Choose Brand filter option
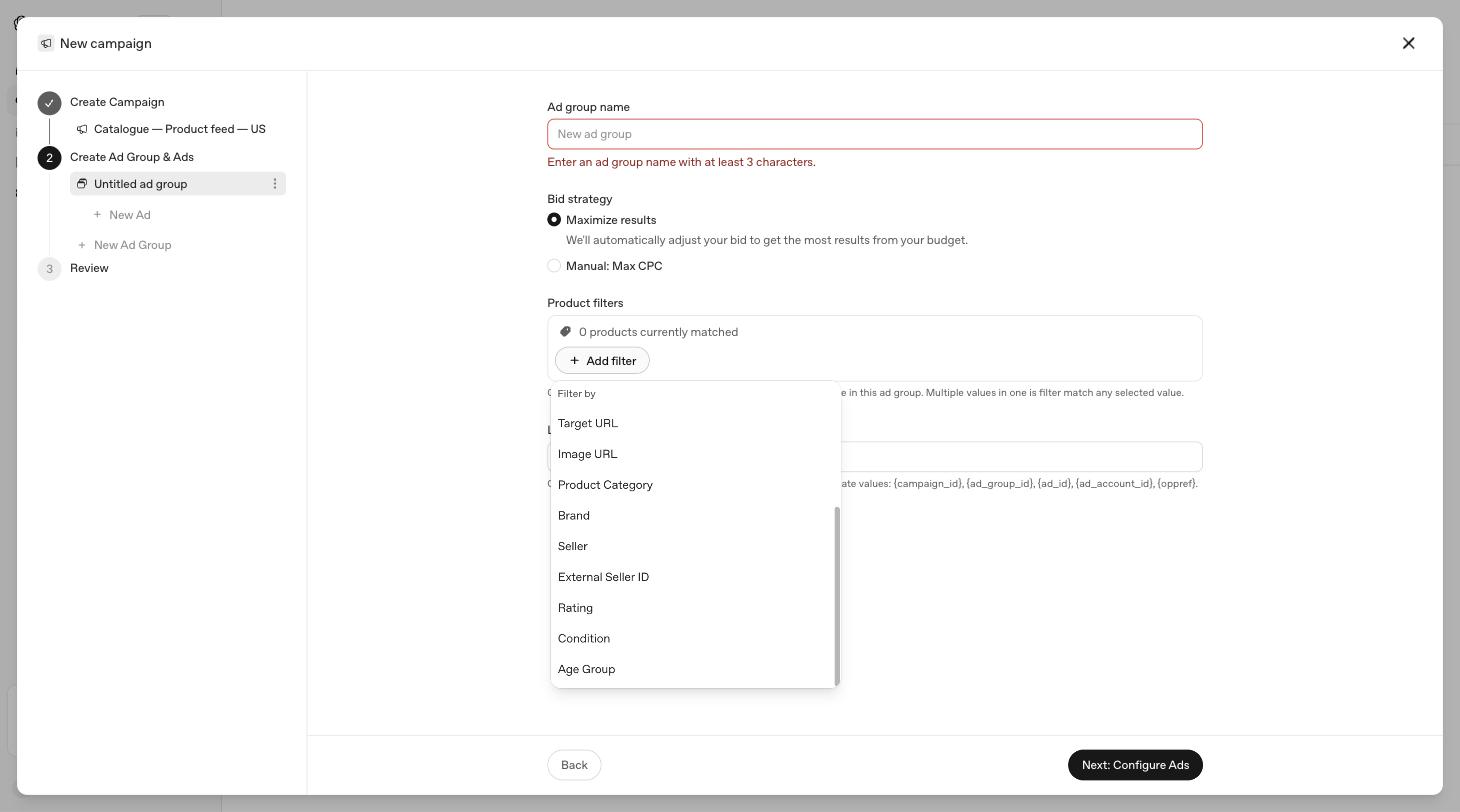This screenshot has width=1460, height=812. 694,516
